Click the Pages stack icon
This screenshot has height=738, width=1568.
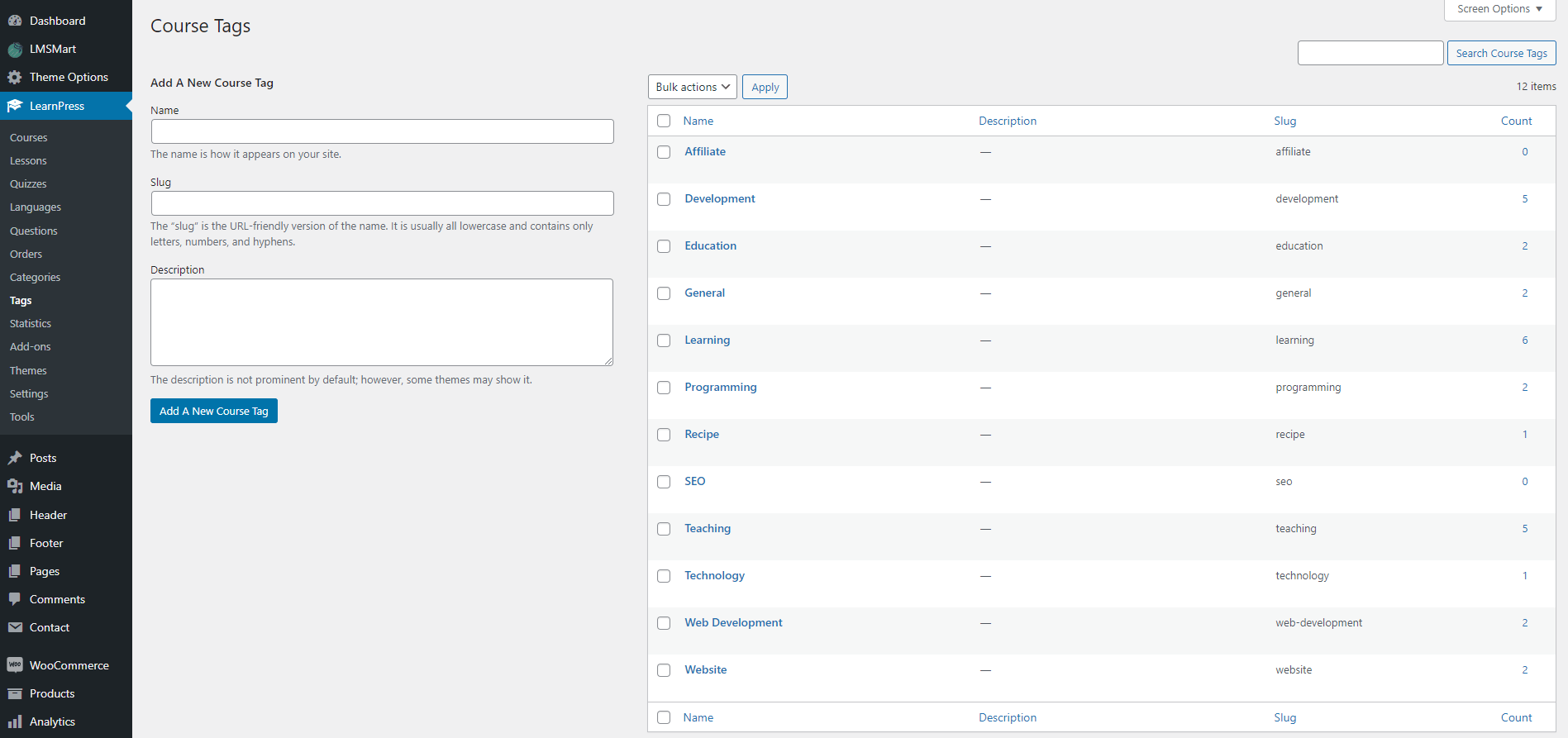pos(15,571)
